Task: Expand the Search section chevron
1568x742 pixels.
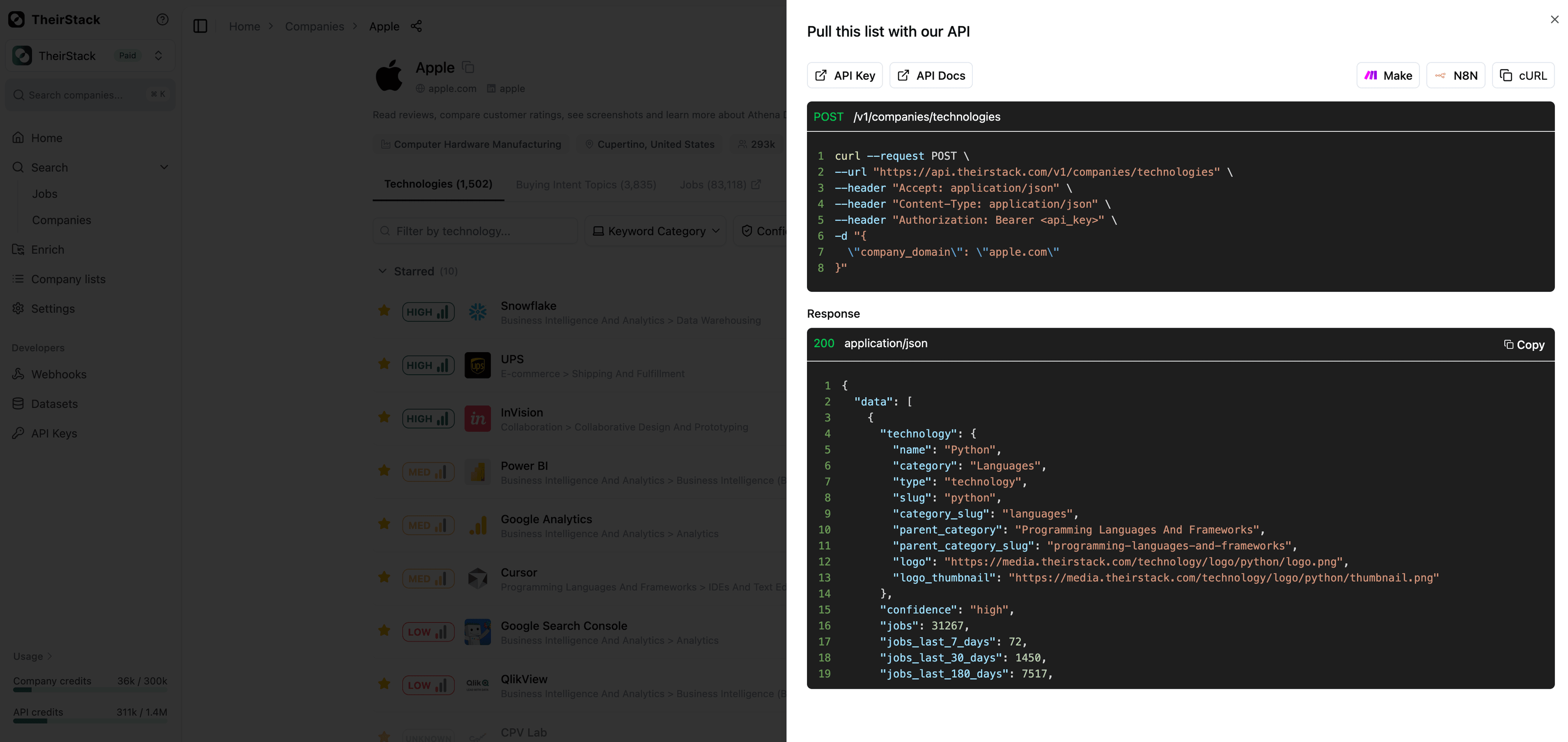Action: click(164, 167)
